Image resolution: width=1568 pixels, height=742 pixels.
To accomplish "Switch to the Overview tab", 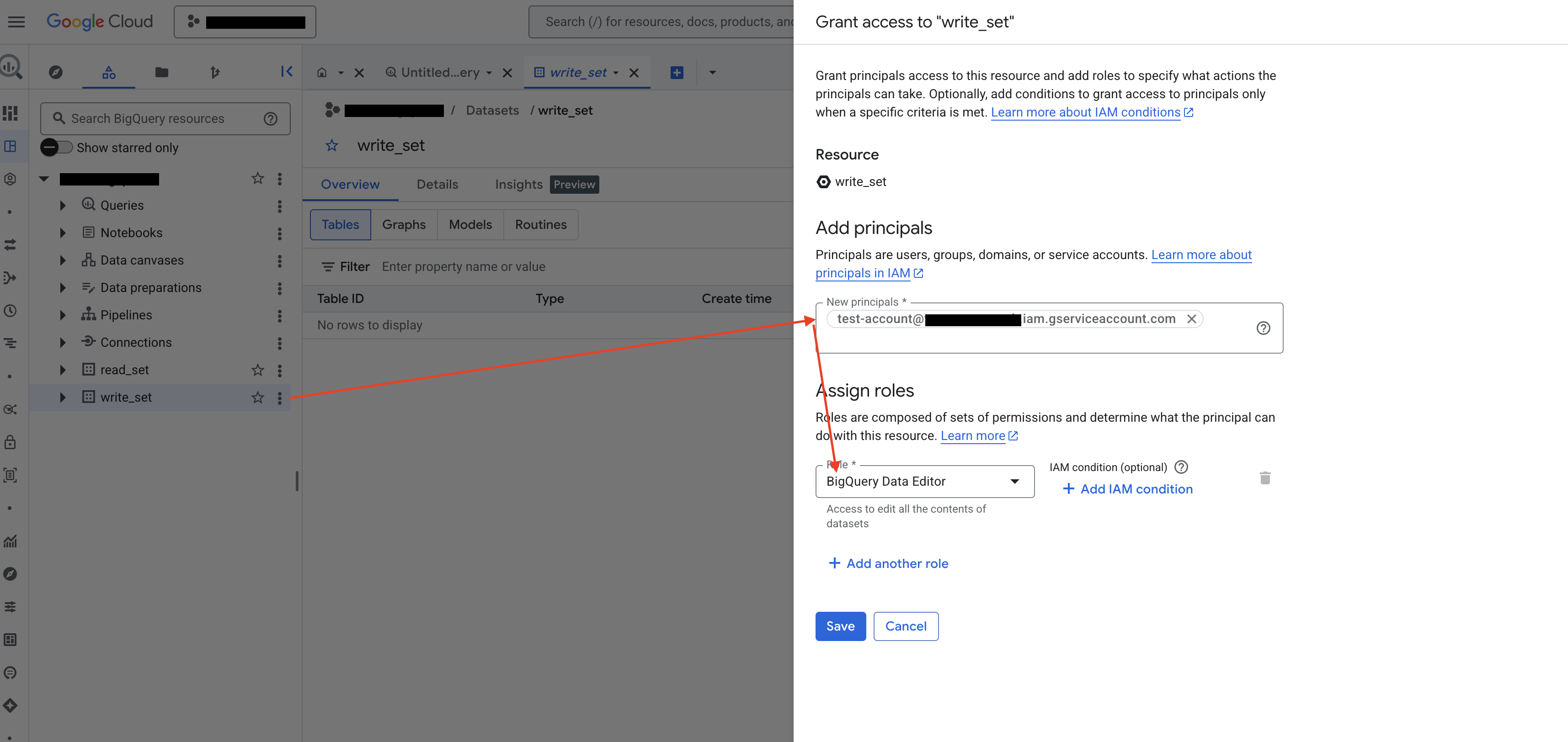I will pyautogui.click(x=350, y=184).
